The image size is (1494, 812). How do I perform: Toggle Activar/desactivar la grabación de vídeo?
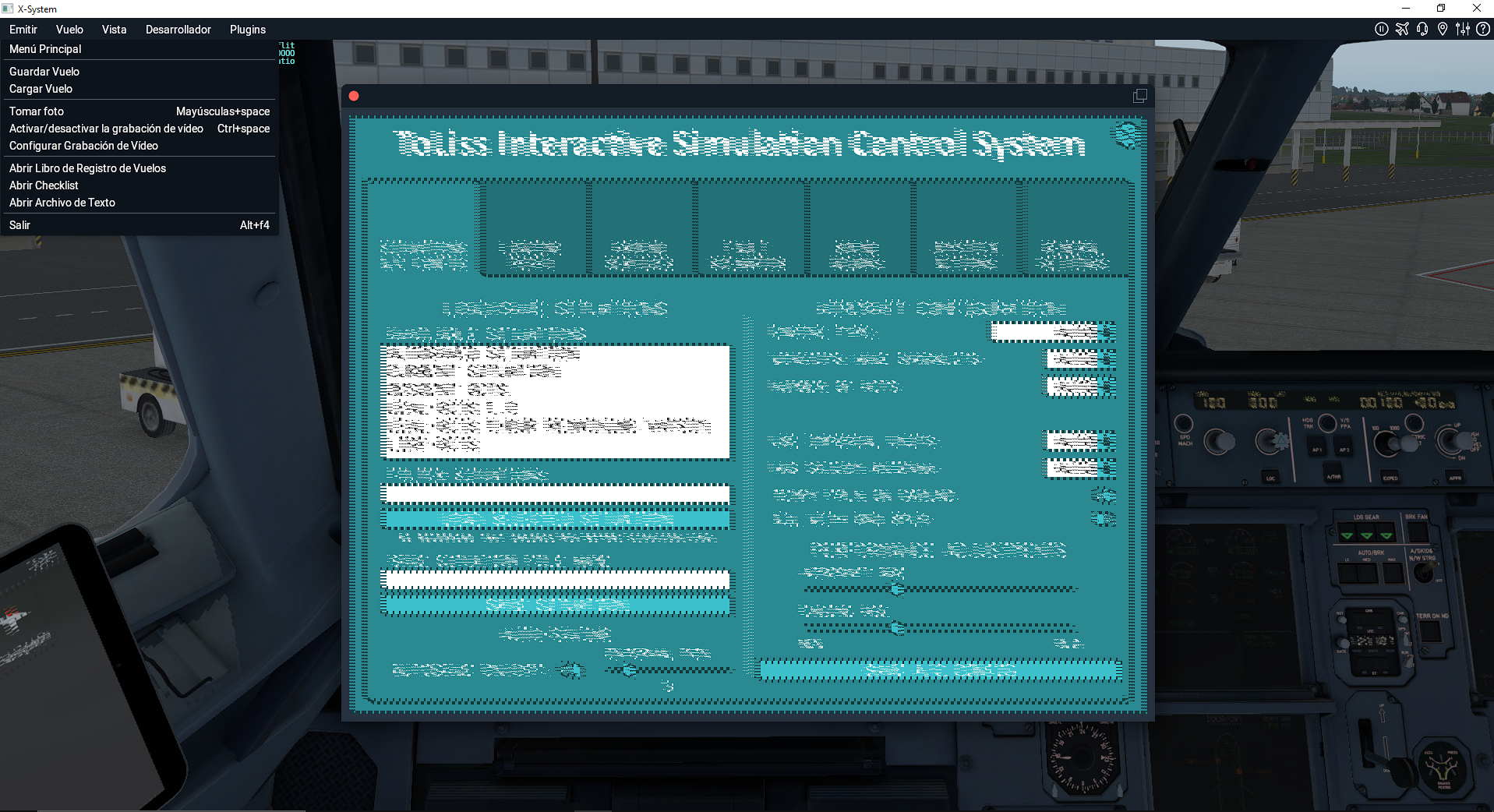pos(140,129)
